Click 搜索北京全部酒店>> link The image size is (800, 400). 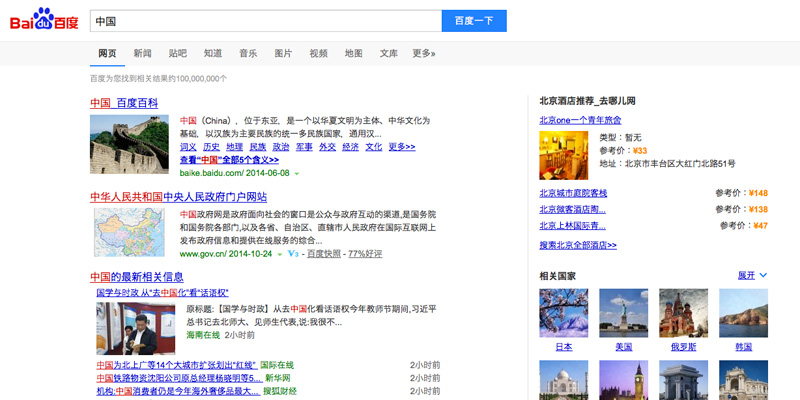pos(578,245)
